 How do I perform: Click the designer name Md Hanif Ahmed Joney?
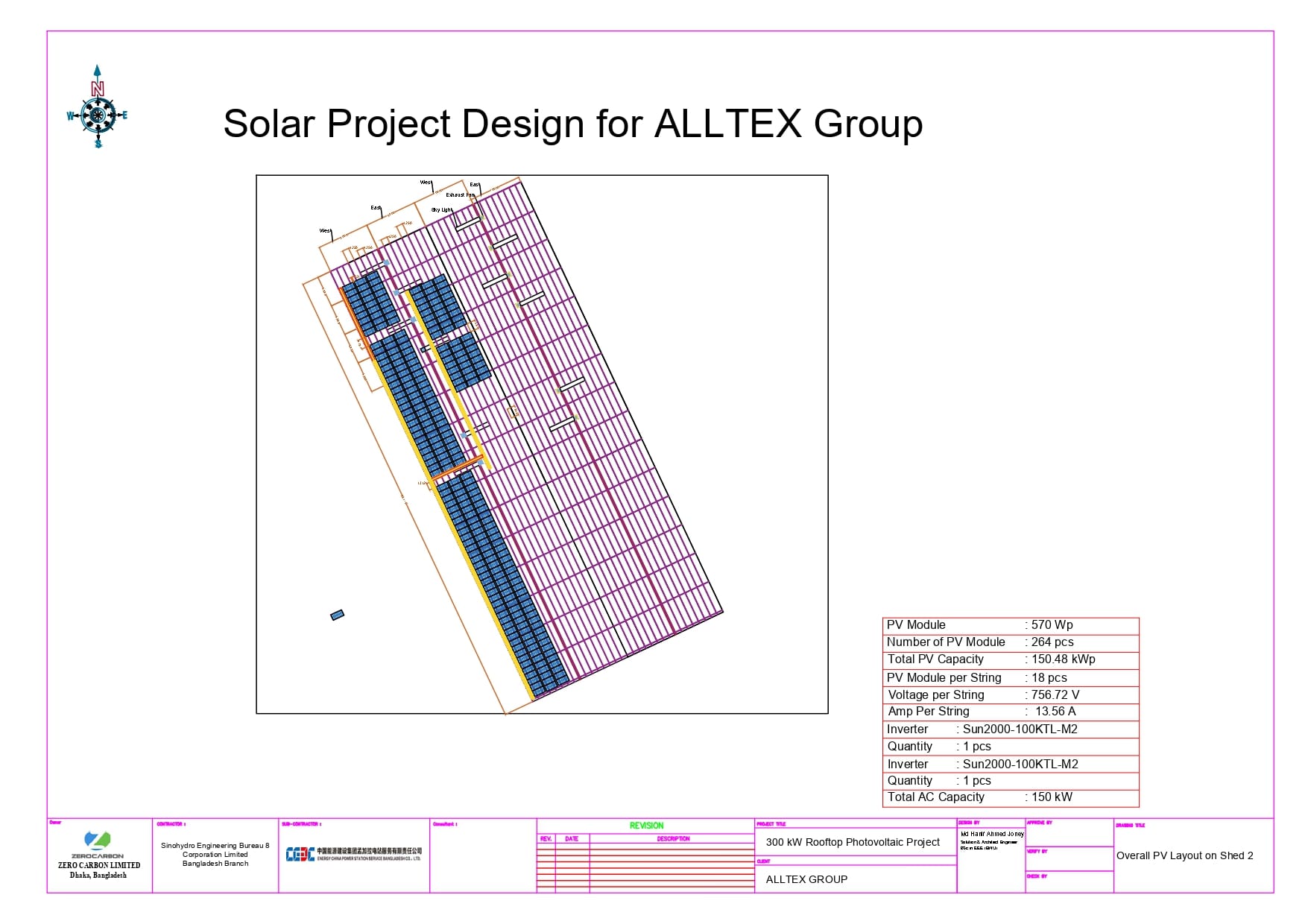point(992,835)
